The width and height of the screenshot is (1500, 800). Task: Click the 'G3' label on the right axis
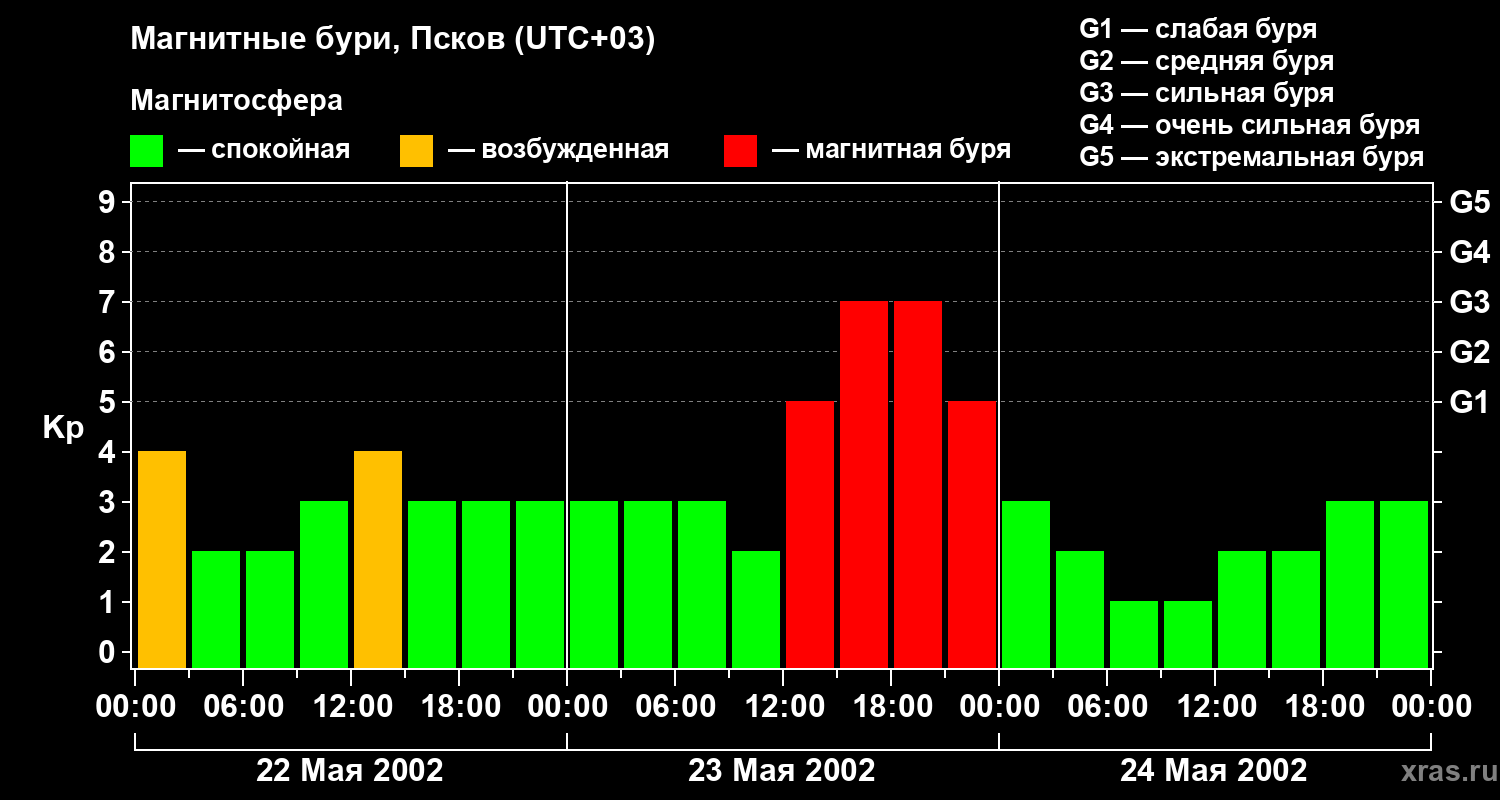(1469, 302)
